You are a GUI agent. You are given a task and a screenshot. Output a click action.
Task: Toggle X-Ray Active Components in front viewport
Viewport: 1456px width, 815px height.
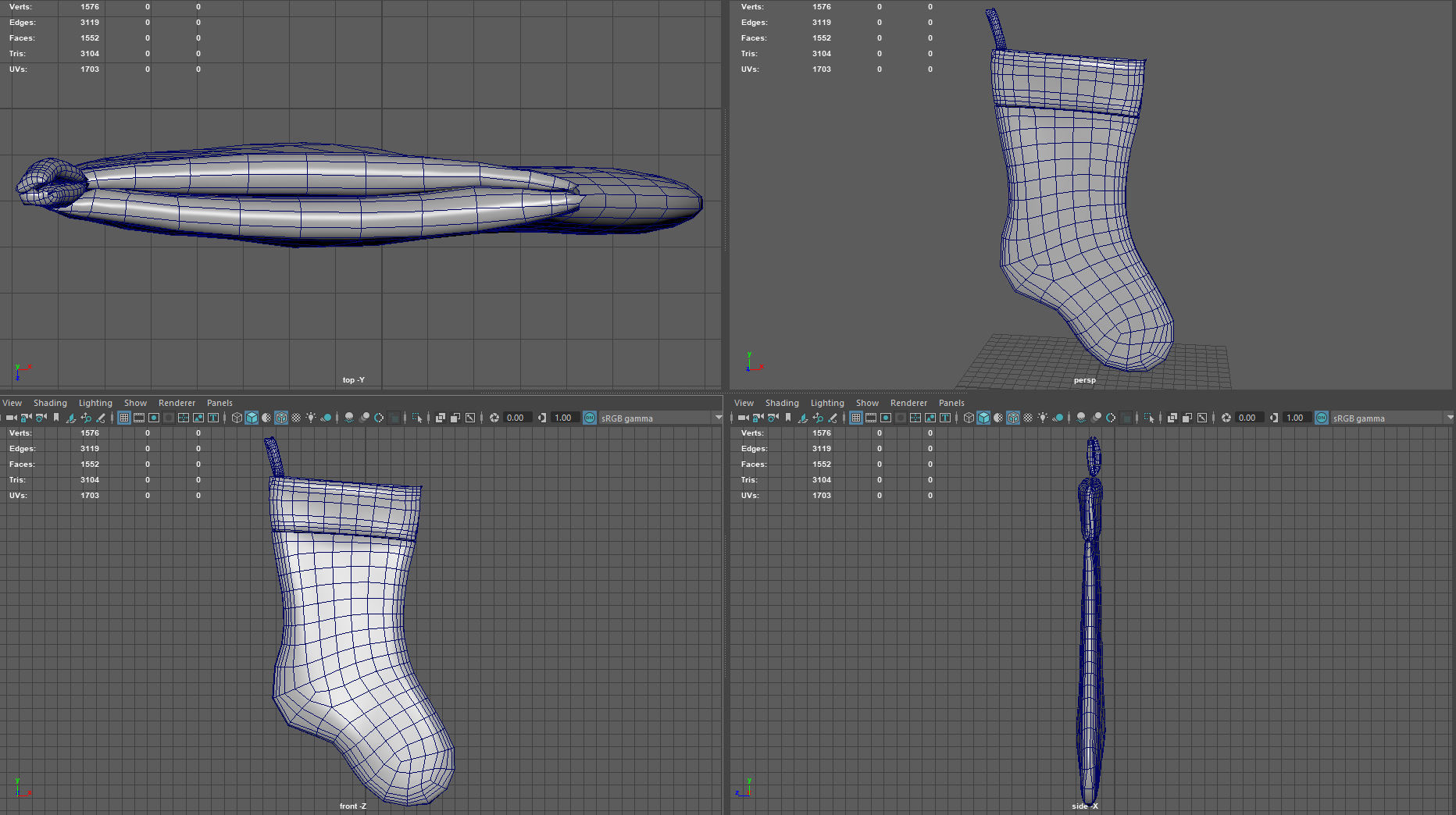click(x=455, y=418)
